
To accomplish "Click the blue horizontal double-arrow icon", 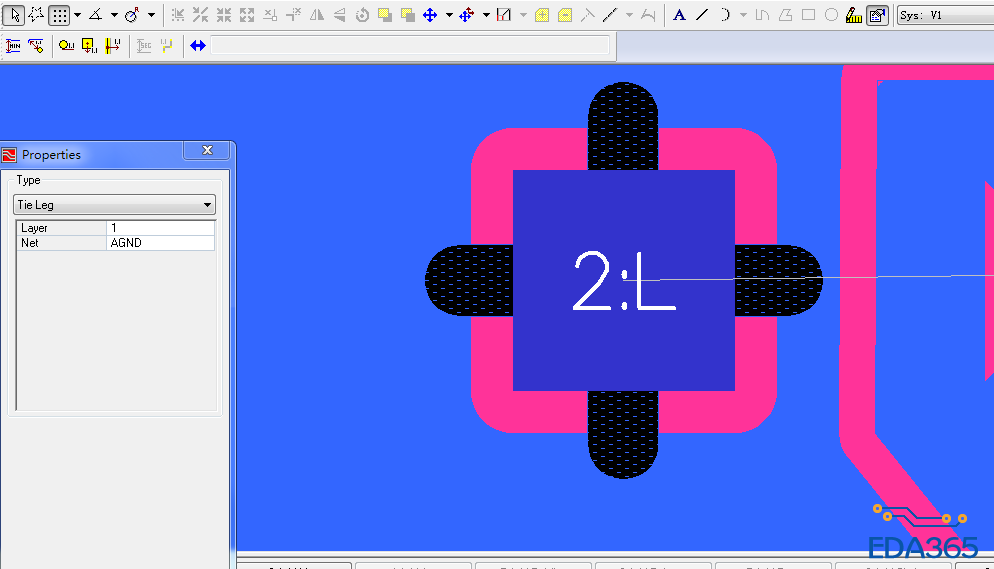I will (x=198, y=45).
